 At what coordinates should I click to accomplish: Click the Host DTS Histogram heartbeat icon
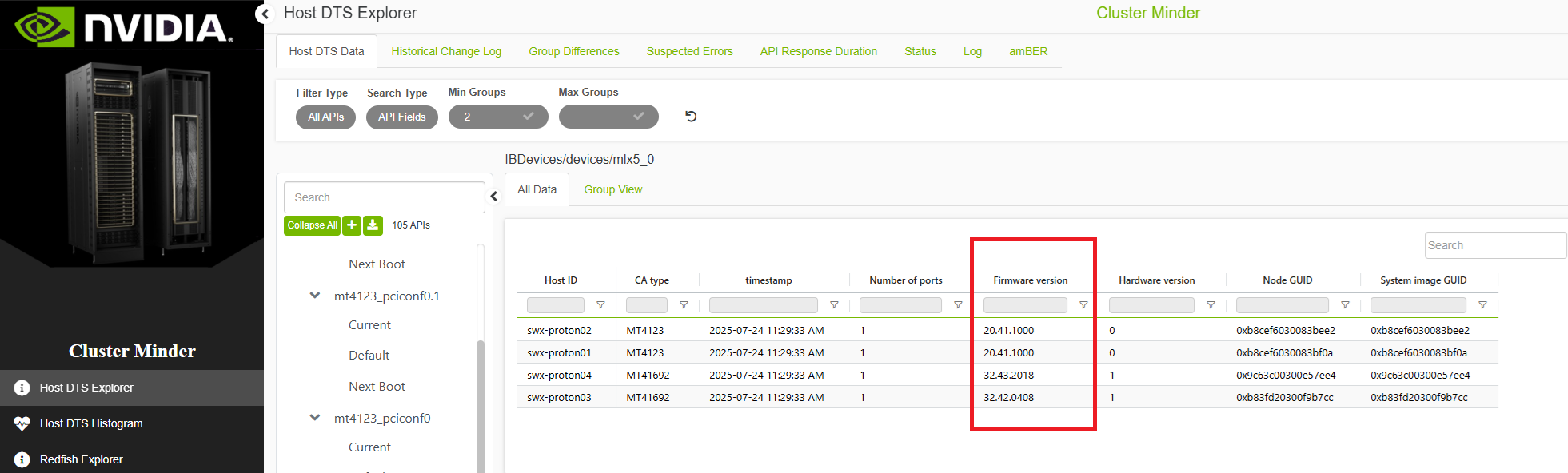click(22, 423)
